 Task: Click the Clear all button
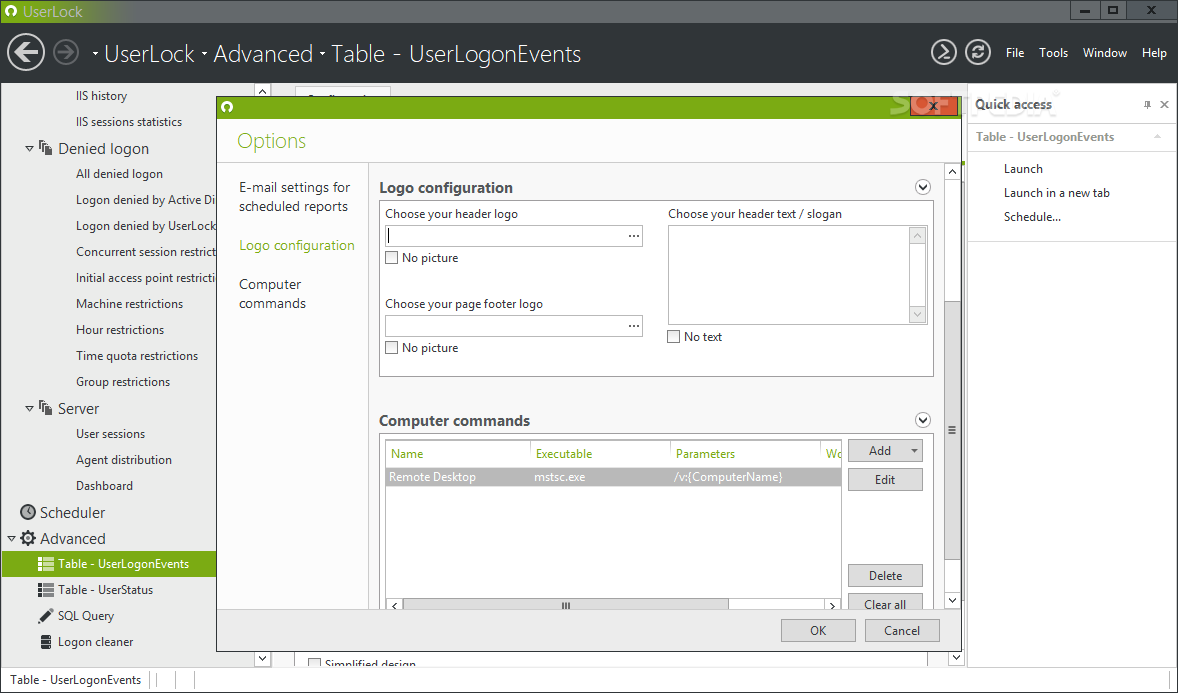885,602
